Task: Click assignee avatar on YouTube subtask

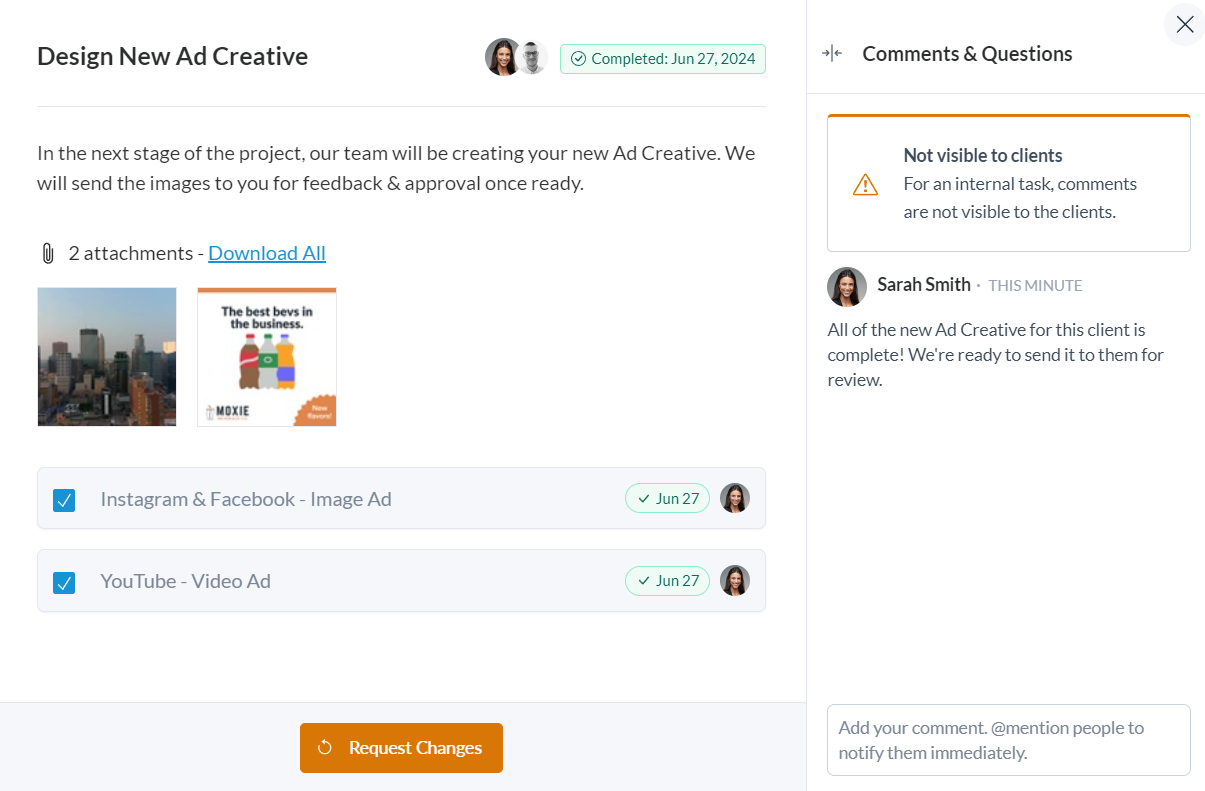Action: click(735, 581)
